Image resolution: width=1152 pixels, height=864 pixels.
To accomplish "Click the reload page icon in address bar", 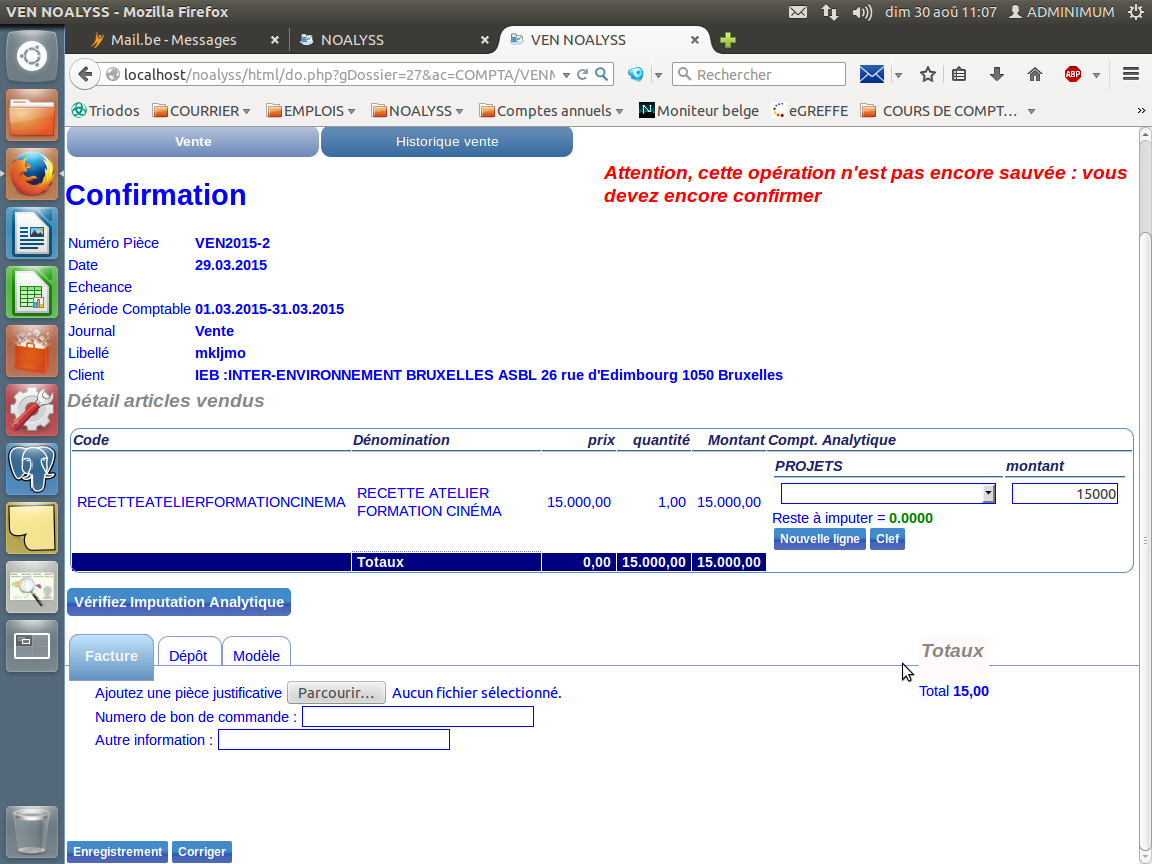I will point(582,74).
